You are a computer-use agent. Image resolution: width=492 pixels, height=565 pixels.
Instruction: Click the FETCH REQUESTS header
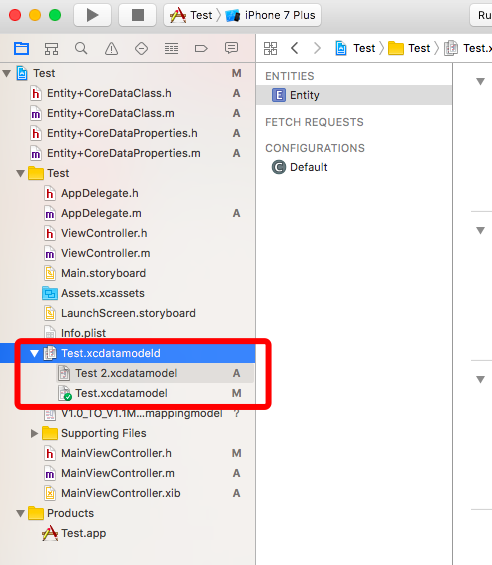tap(314, 122)
